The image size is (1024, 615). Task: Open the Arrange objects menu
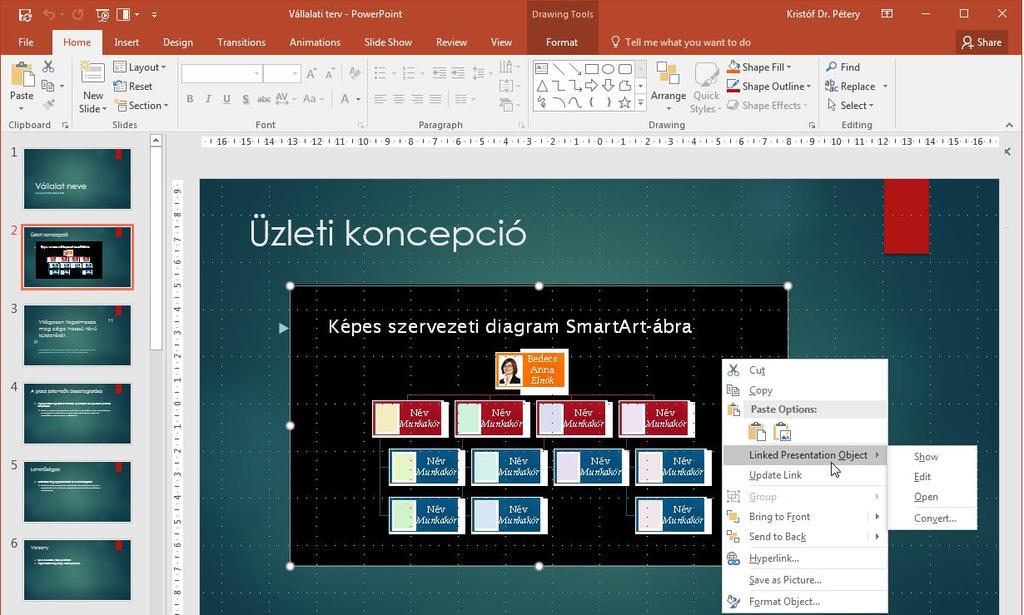pos(668,87)
